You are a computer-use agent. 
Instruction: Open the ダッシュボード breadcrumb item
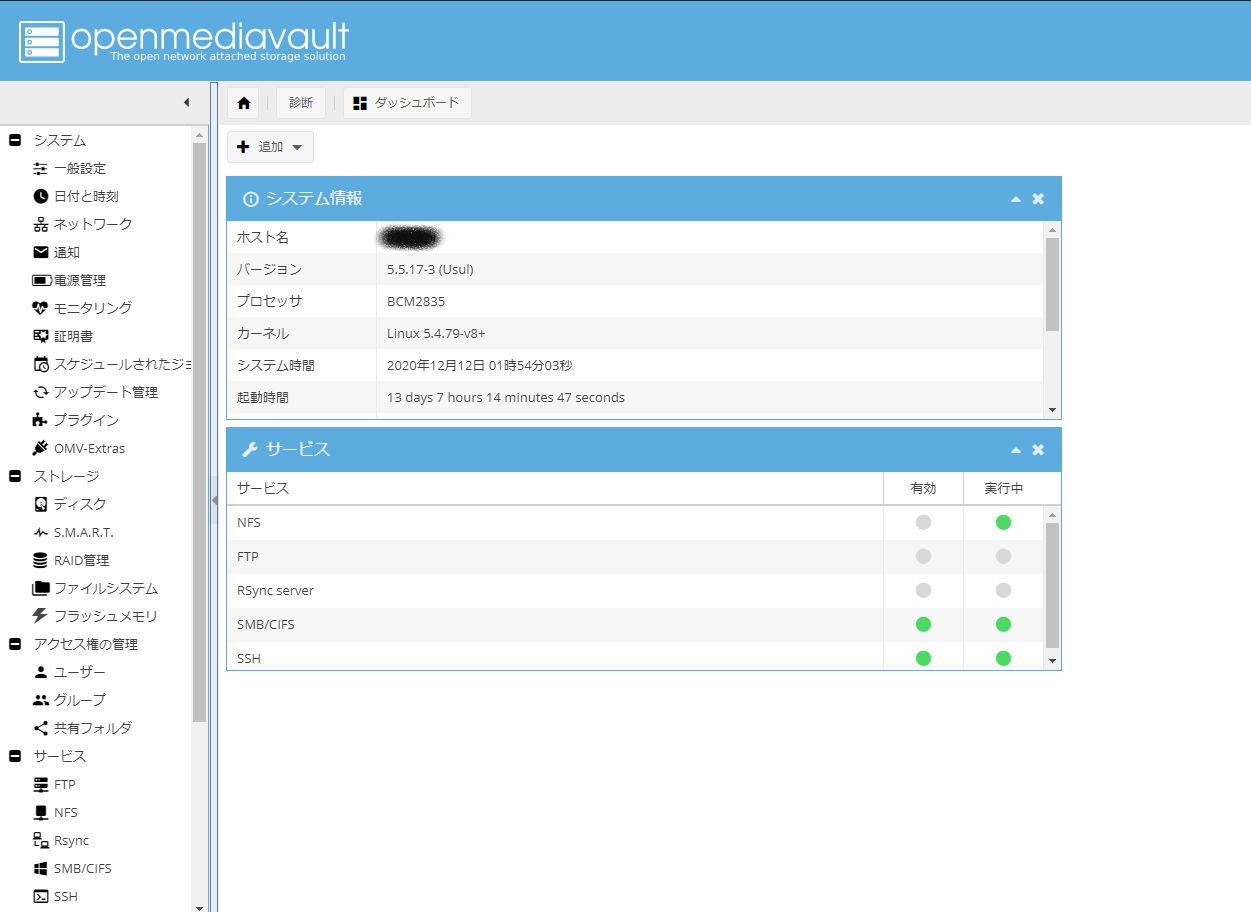point(407,103)
